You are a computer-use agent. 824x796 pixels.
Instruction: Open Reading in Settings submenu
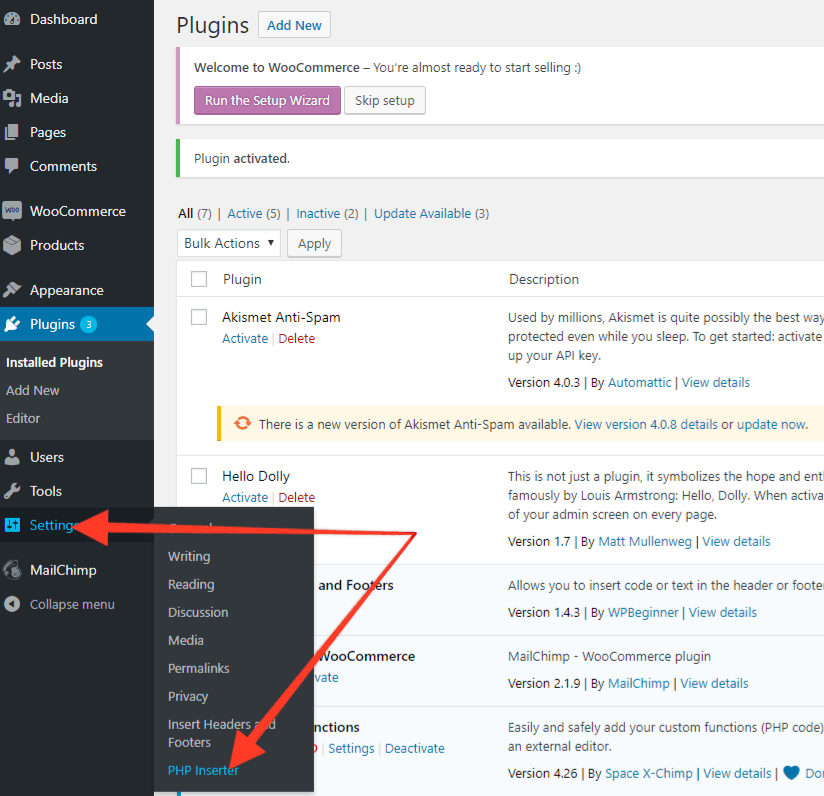(x=191, y=584)
